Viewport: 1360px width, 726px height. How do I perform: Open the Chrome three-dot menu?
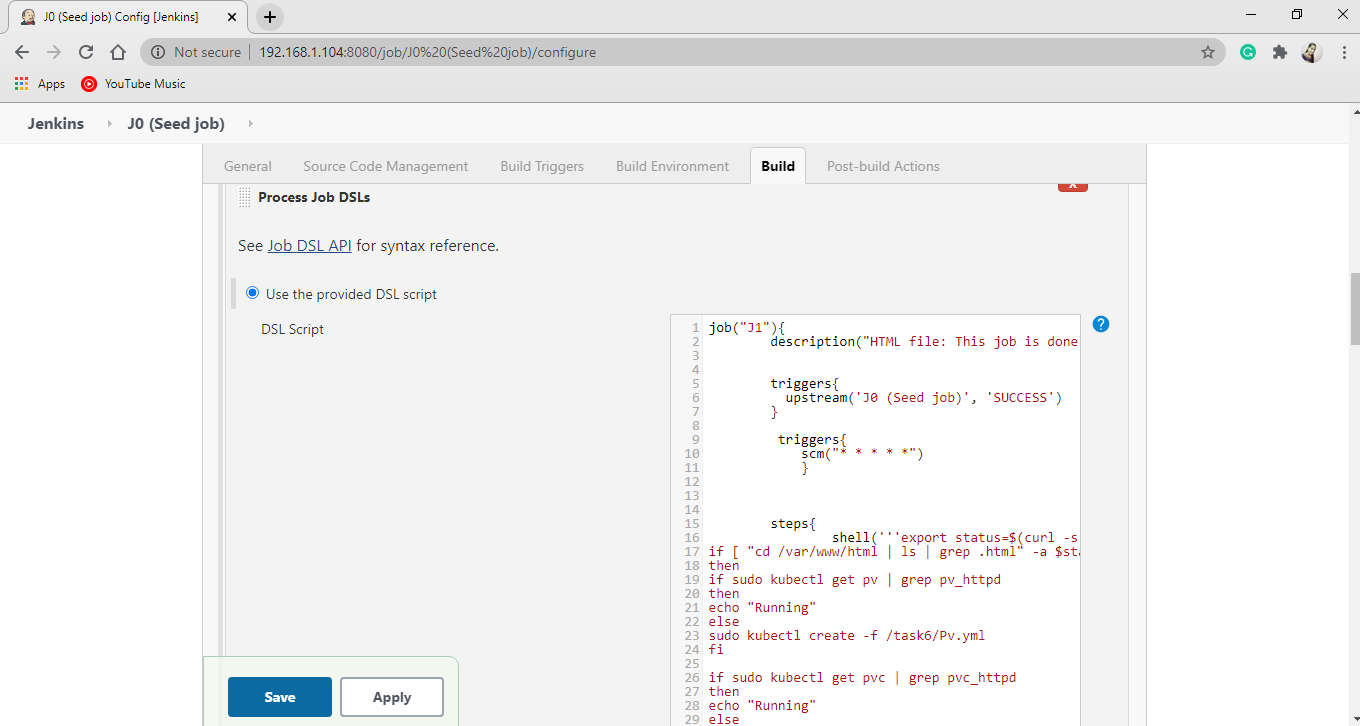pos(1343,52)
